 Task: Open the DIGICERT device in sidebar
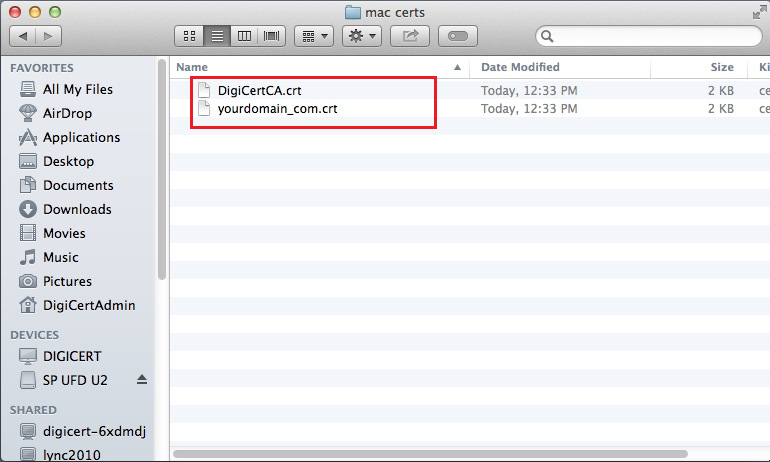[72, 356]
